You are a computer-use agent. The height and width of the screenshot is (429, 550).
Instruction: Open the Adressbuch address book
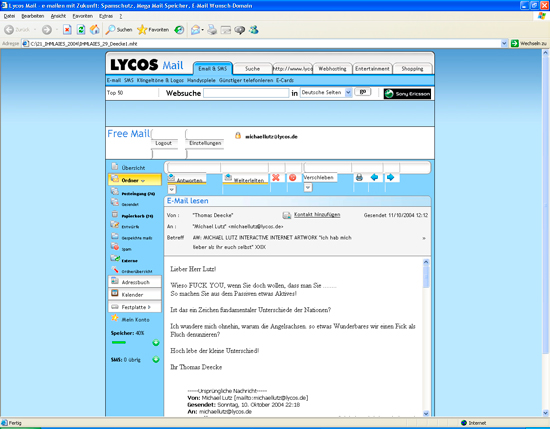click(135, 282)
